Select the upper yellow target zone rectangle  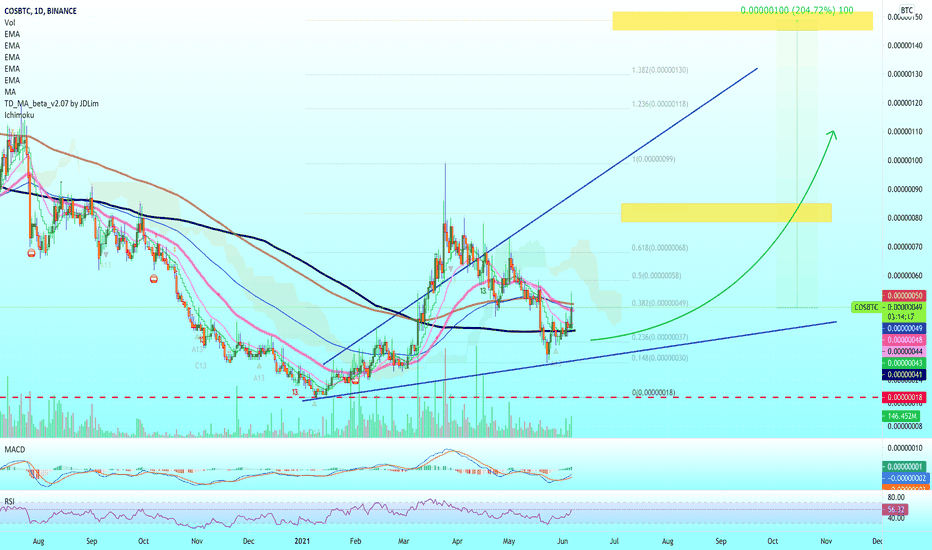click(742, 21)
